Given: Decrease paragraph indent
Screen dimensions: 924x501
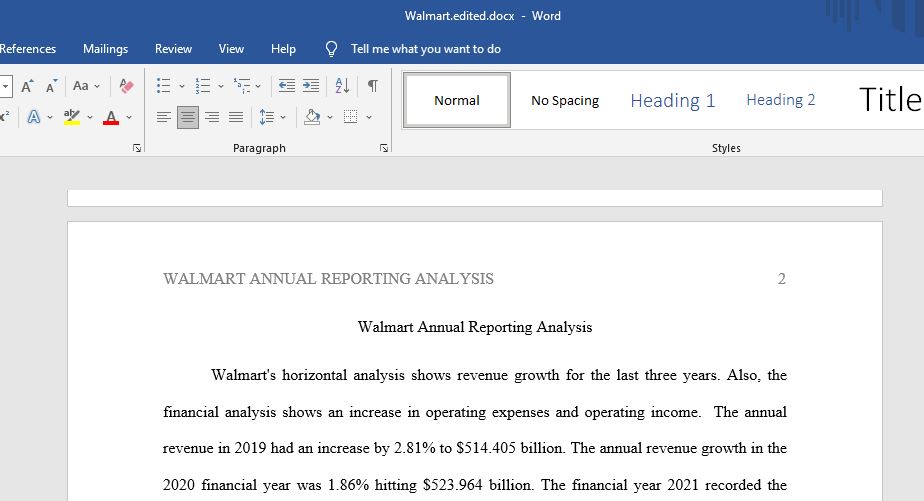Looking at the screenshot, I should pos(287,86).
